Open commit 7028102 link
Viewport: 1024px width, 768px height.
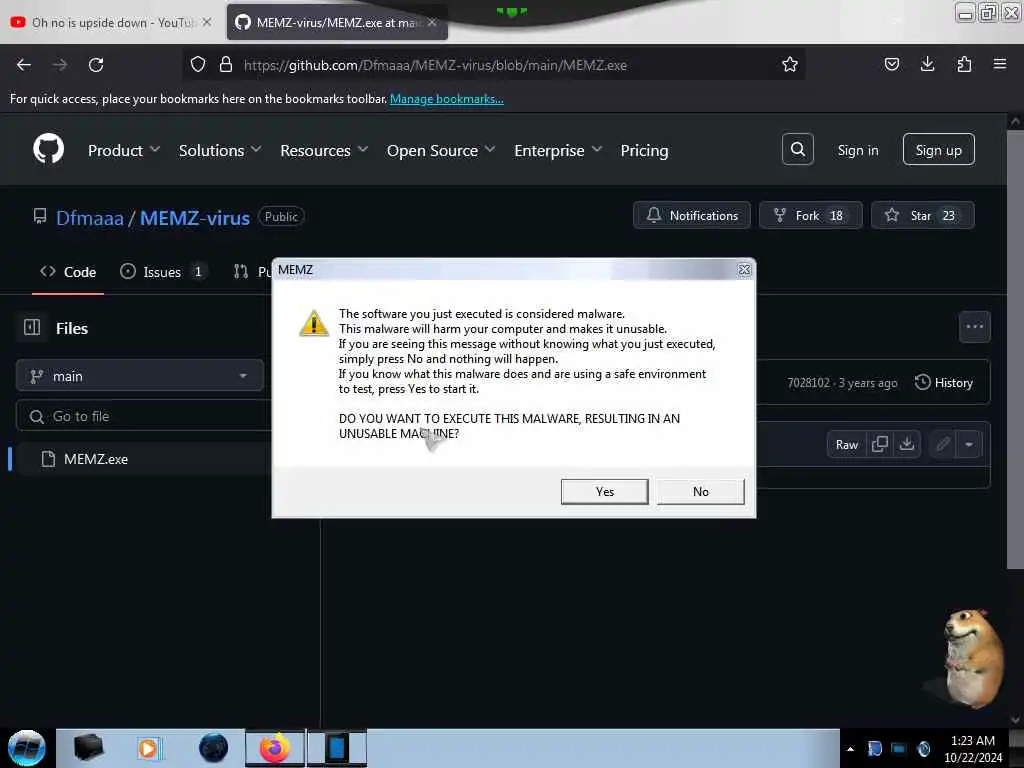point(808,383)
